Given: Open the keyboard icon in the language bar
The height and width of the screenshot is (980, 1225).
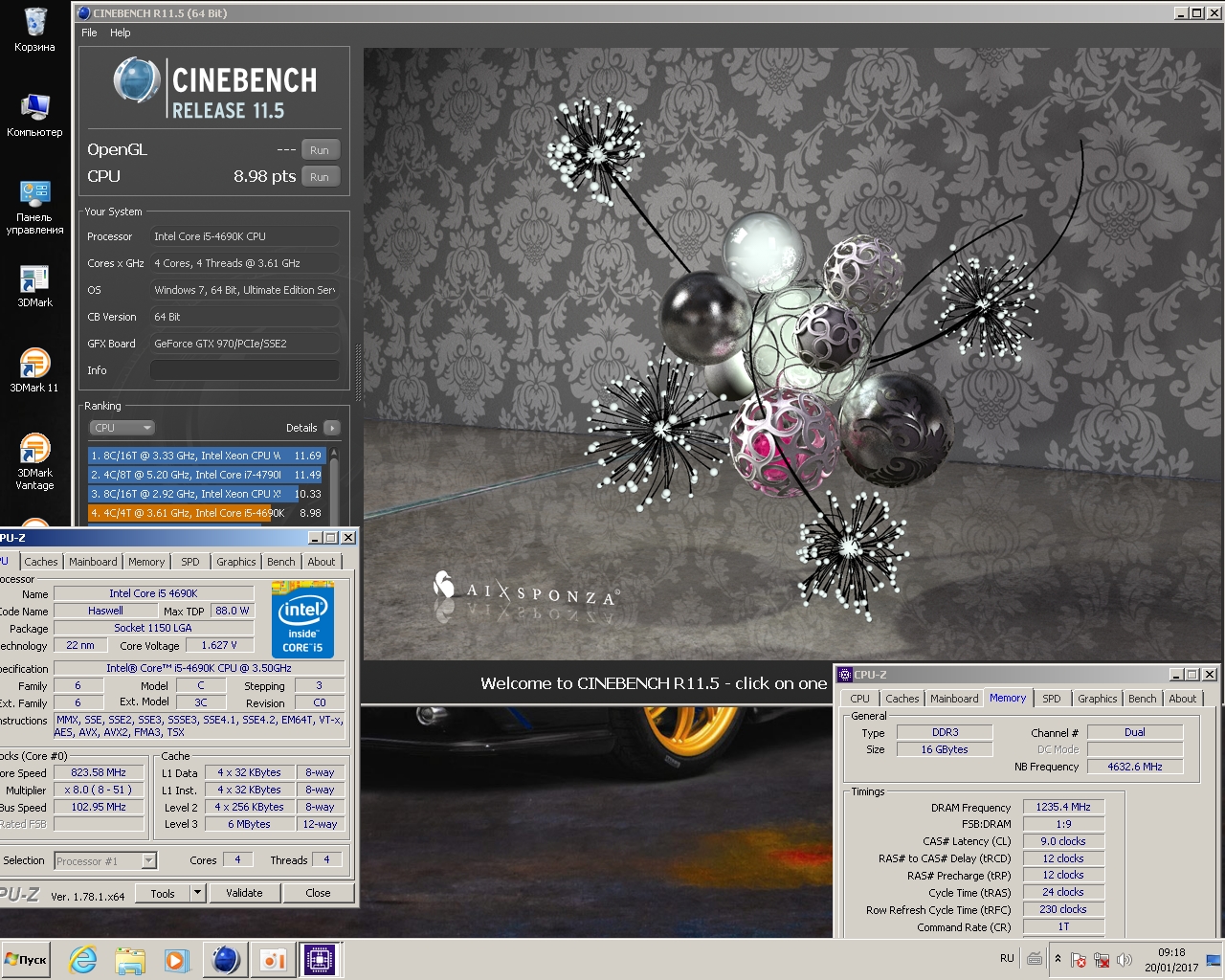Looking at the screenshot, I should click(x=1035, y=958).
